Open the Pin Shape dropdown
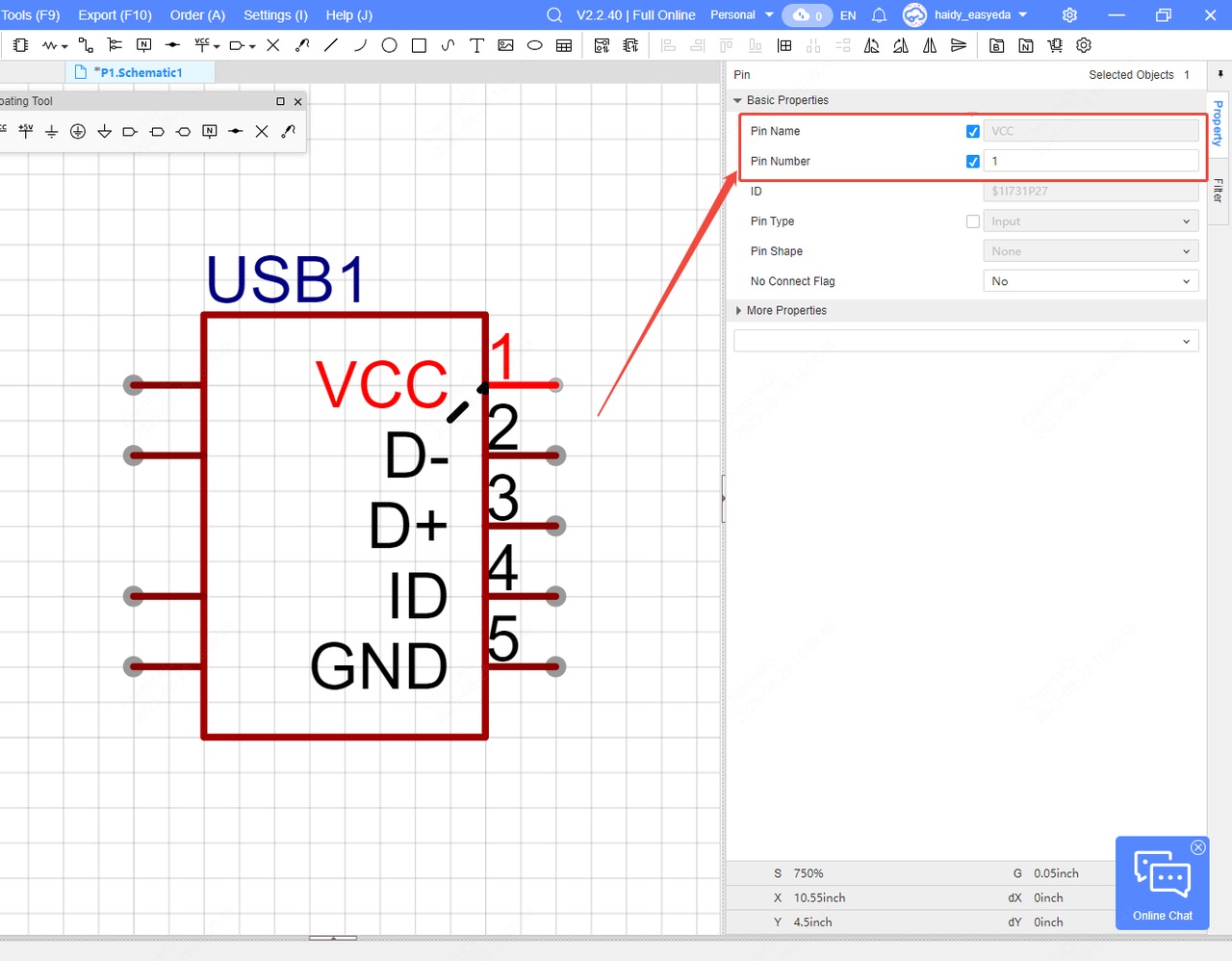 click(1090, 251)
